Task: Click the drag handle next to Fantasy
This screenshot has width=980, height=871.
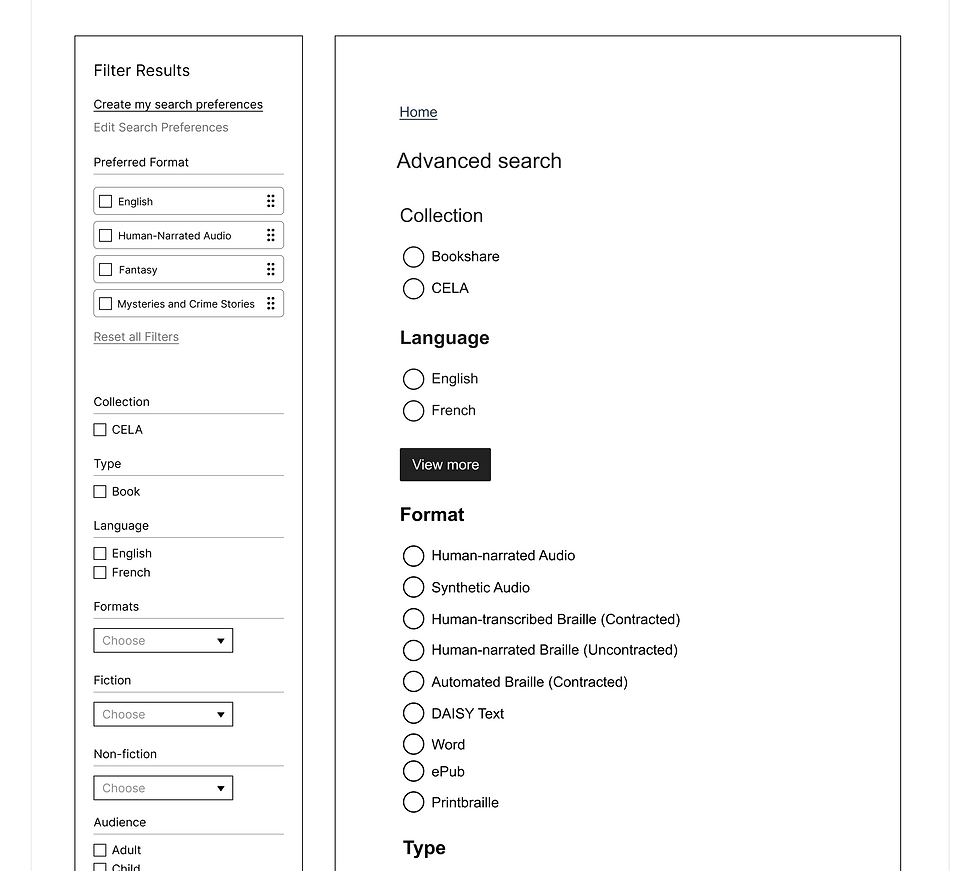Action: coord(270,268)
